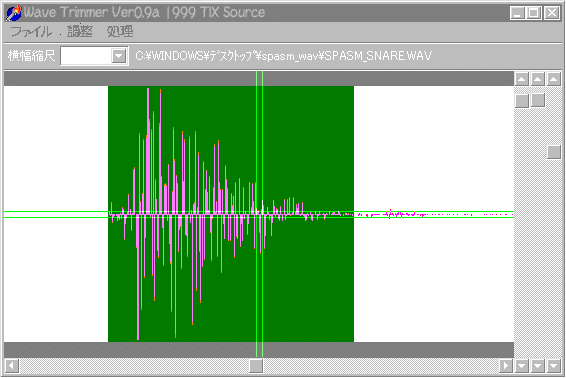This screenshot has width=566, height=378.
Task: Click the up arrow of the rightmost vertical scrollbar
Action: [x=554, y=79]
